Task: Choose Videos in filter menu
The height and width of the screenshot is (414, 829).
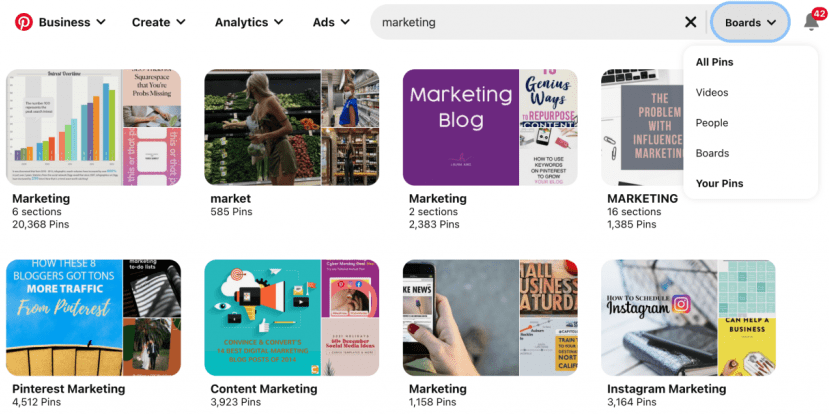Action: pos(712,93)
